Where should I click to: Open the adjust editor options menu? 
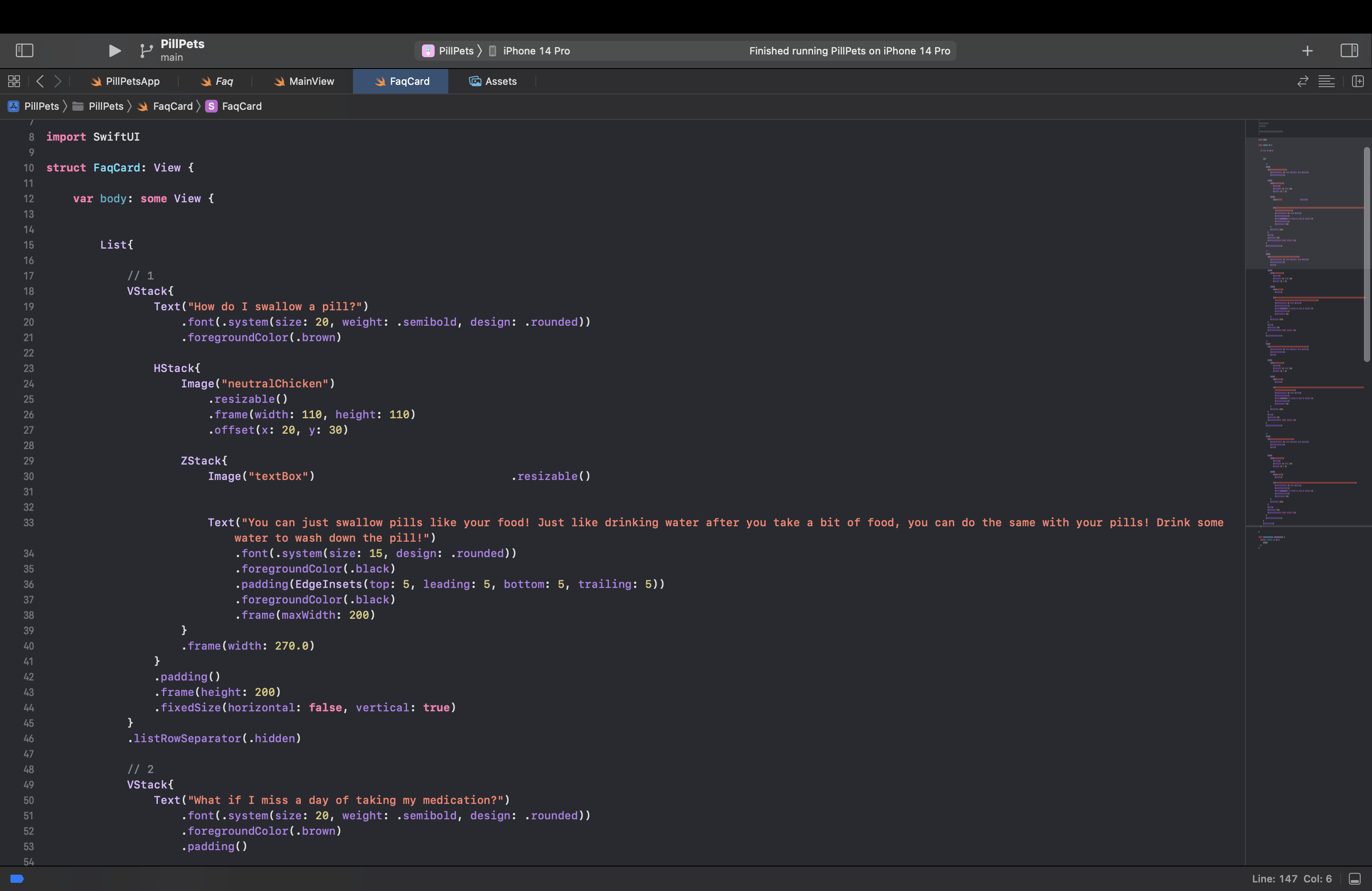tap(1326, 81)
